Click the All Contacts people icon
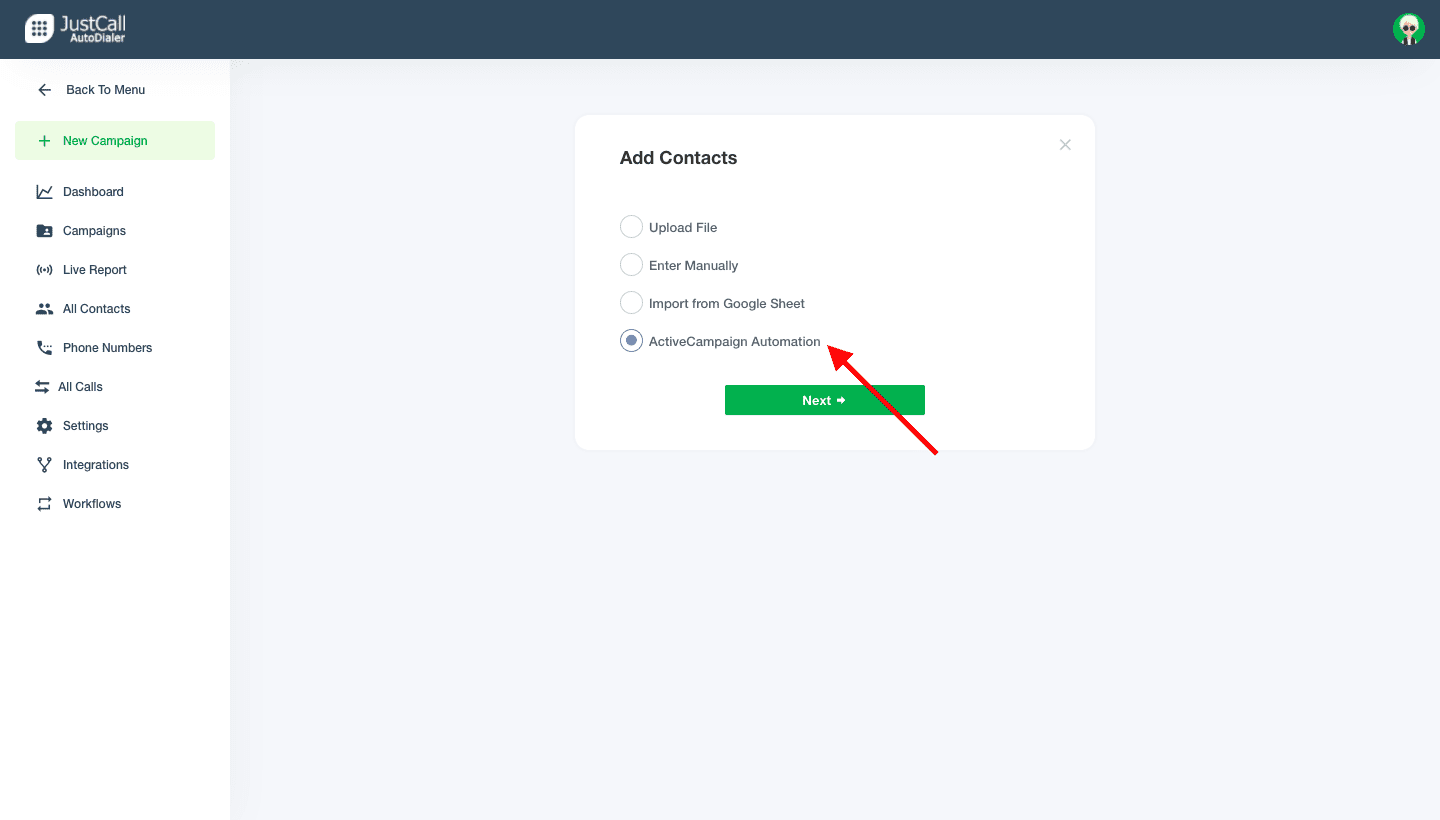The image size is (1440, 820). point(44,309)
